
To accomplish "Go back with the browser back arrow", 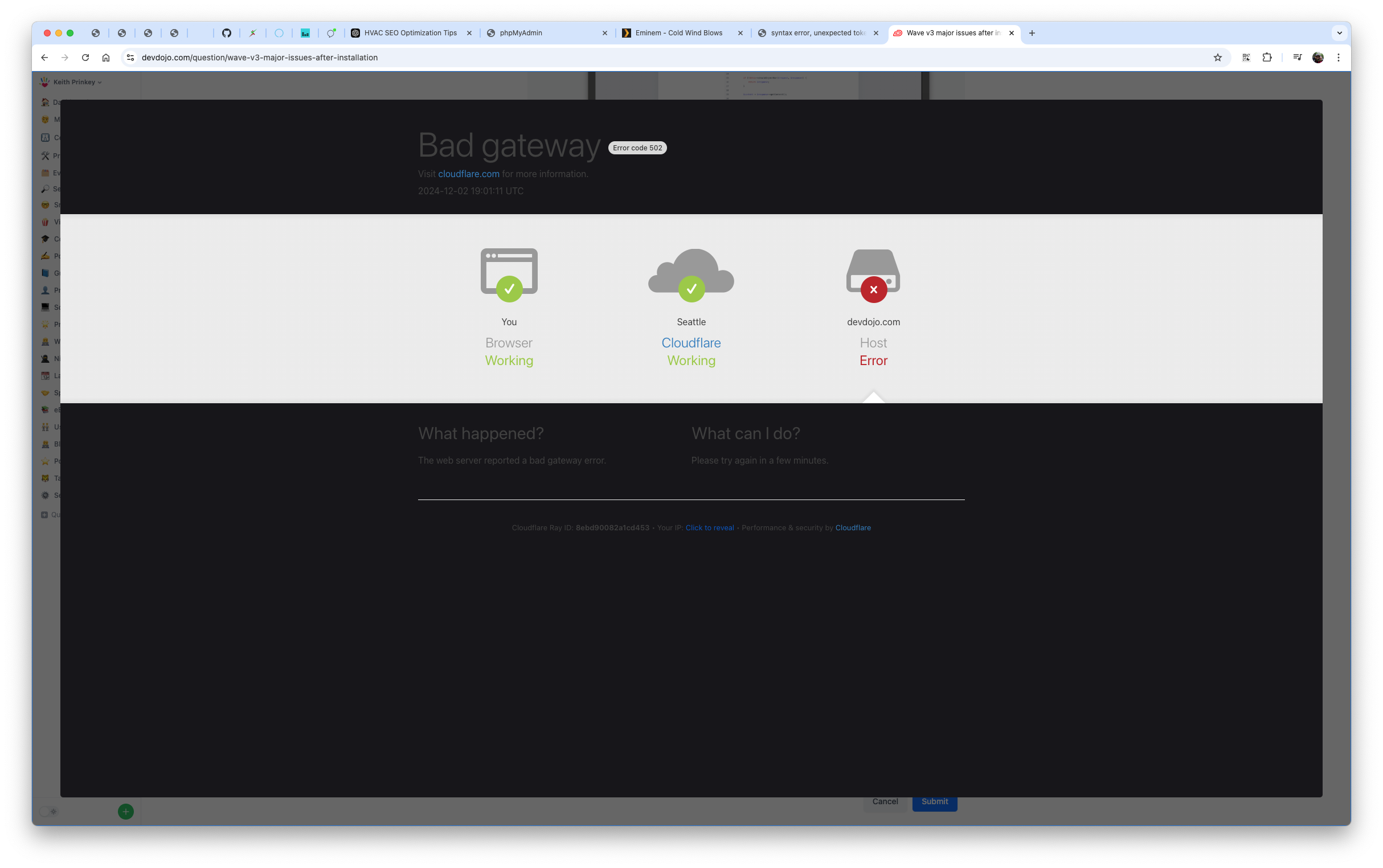I will pyautogui.click(x=44, y=58).
